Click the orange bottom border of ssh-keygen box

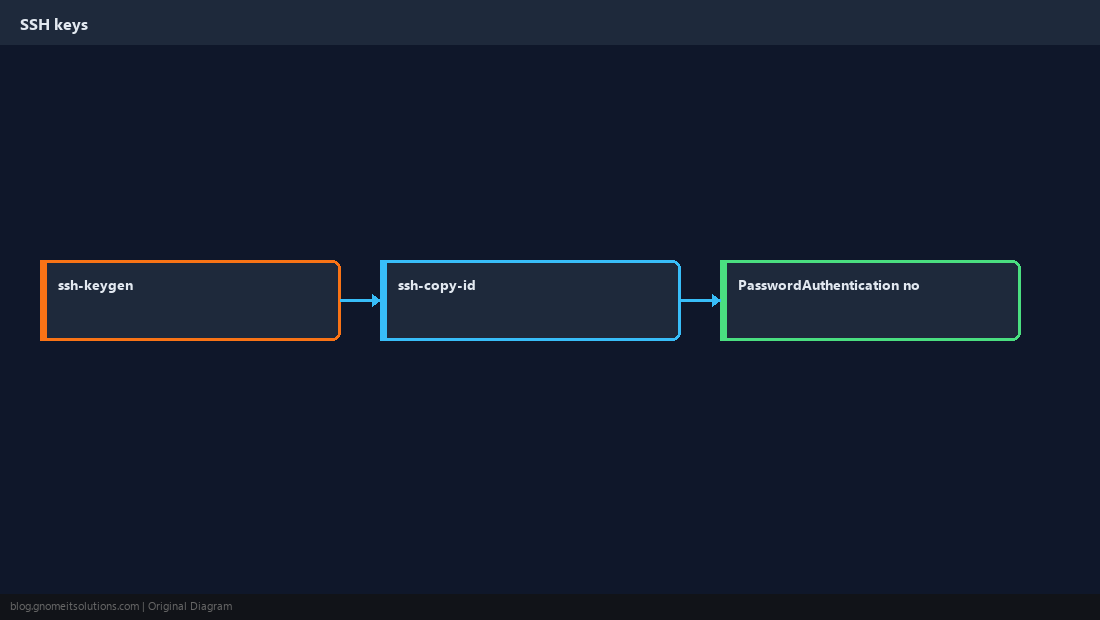[190, 339]
